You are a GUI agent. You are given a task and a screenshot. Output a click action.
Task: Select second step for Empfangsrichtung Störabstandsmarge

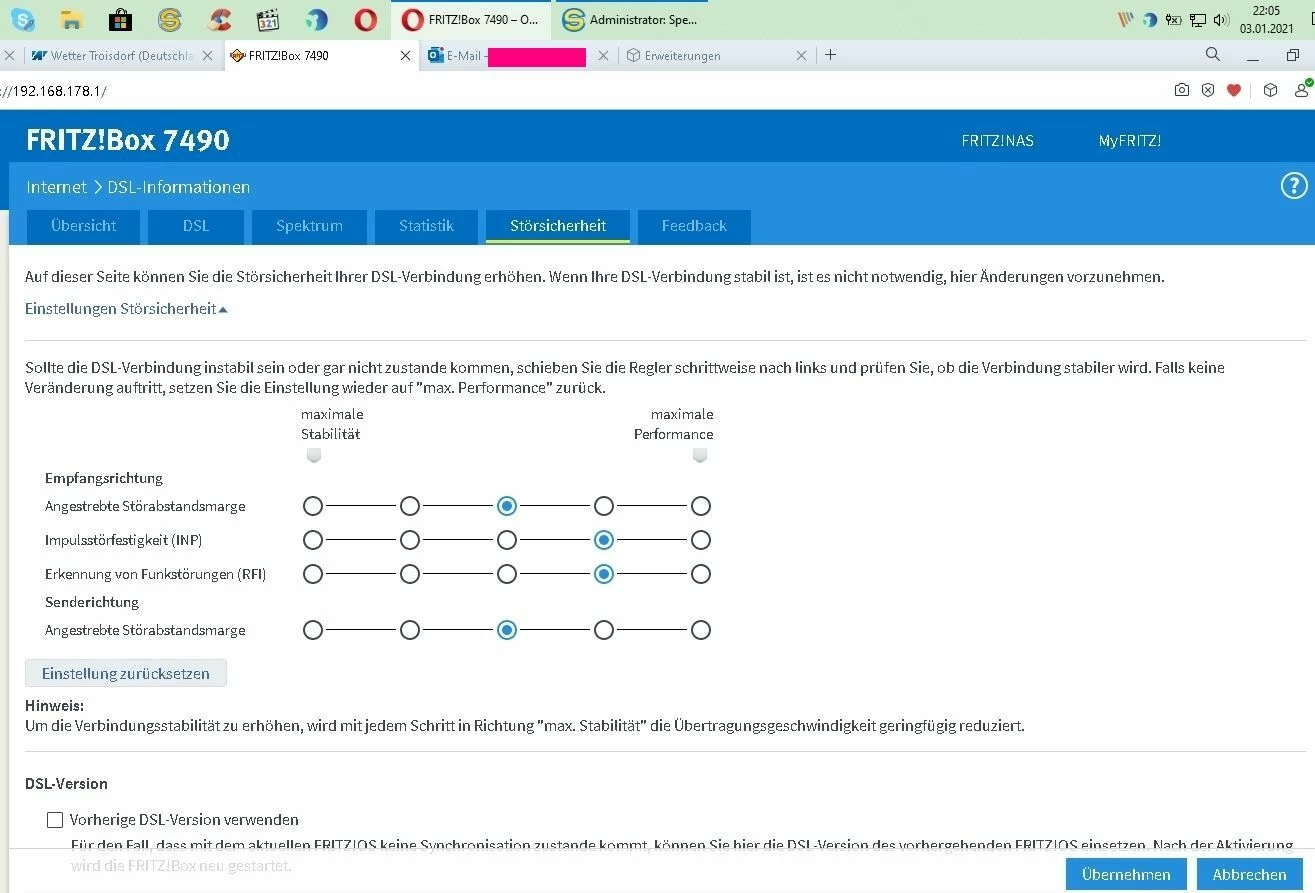tap(410, 506)
